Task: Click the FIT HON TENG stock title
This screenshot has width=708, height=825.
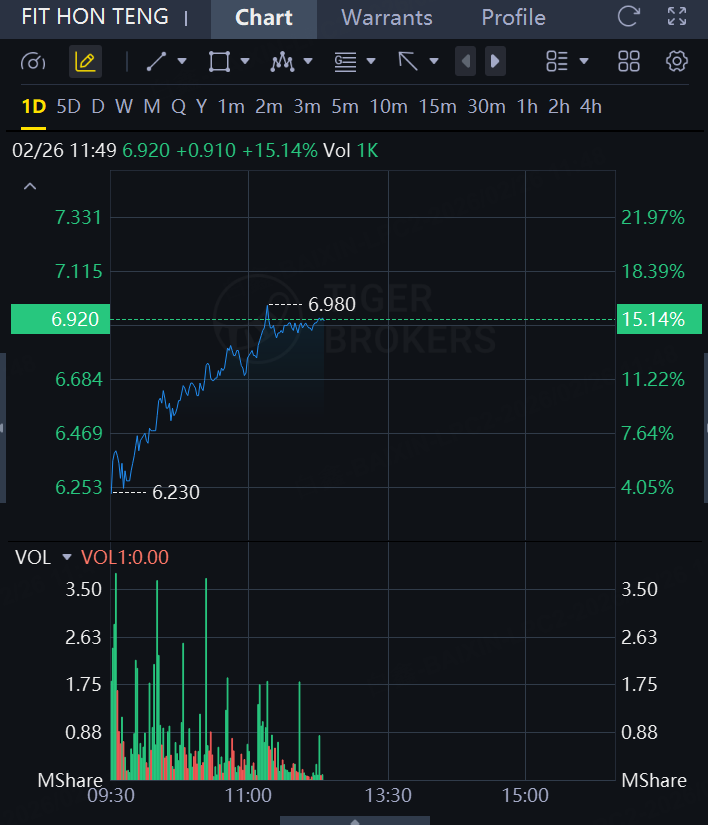Action: (95, 17)
